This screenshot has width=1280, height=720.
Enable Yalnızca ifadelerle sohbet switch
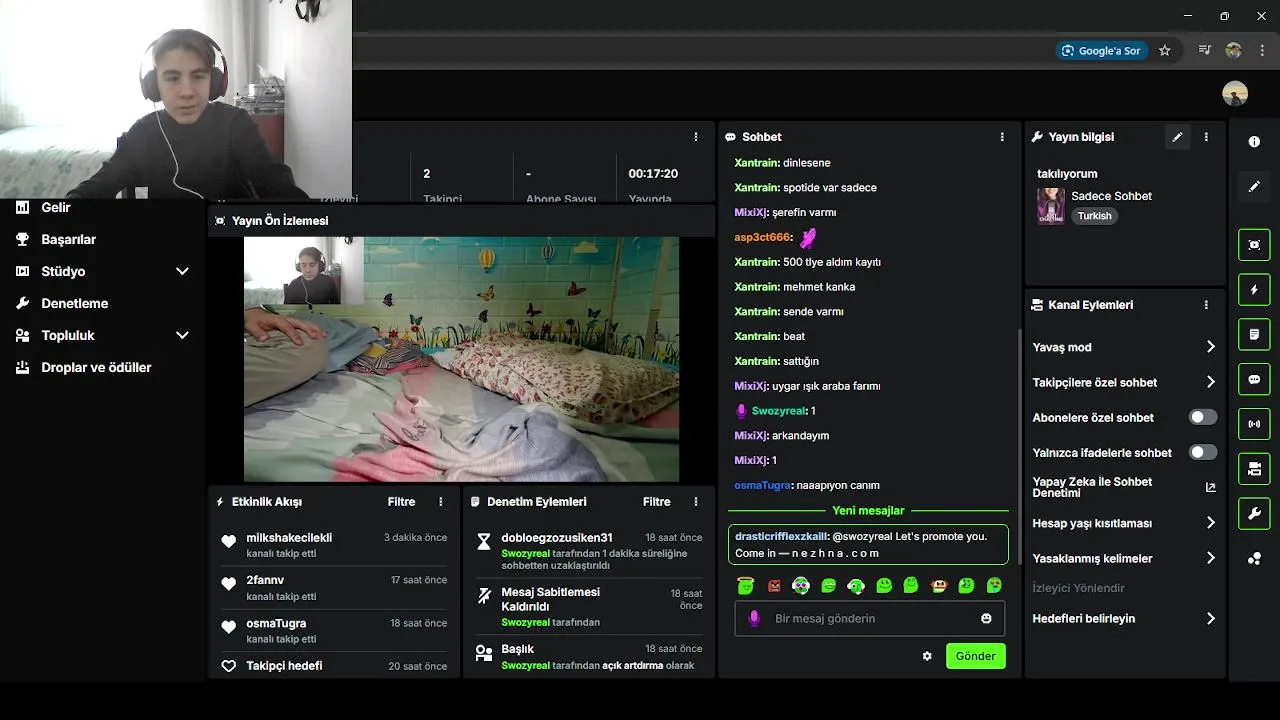(x=1203, y=452)
